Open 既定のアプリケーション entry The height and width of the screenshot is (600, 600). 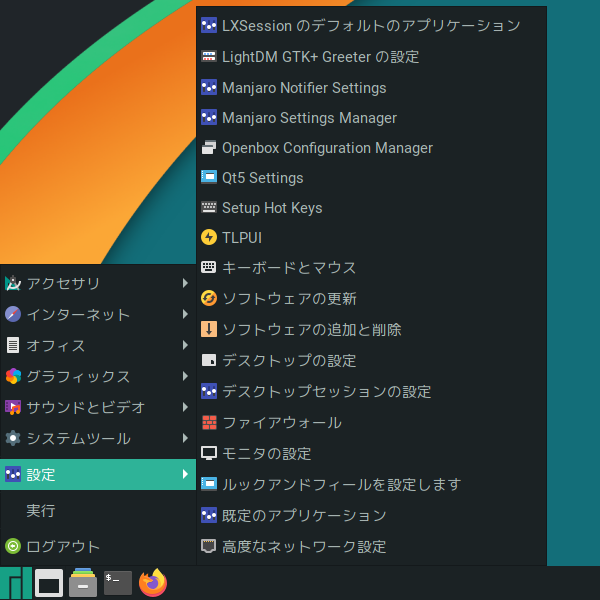coord(371,515)
